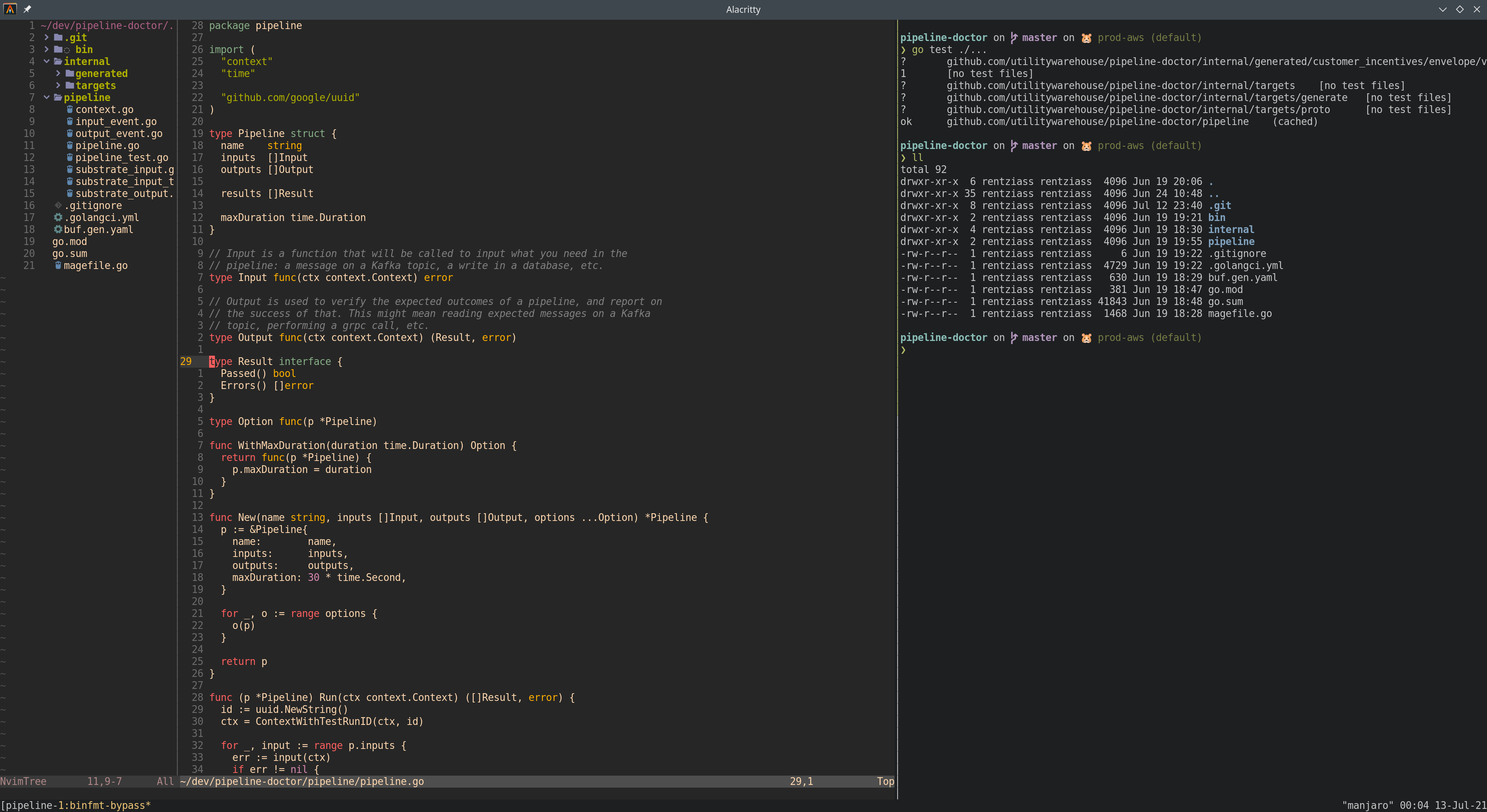Click the generated folder icon

click(70, 73)
